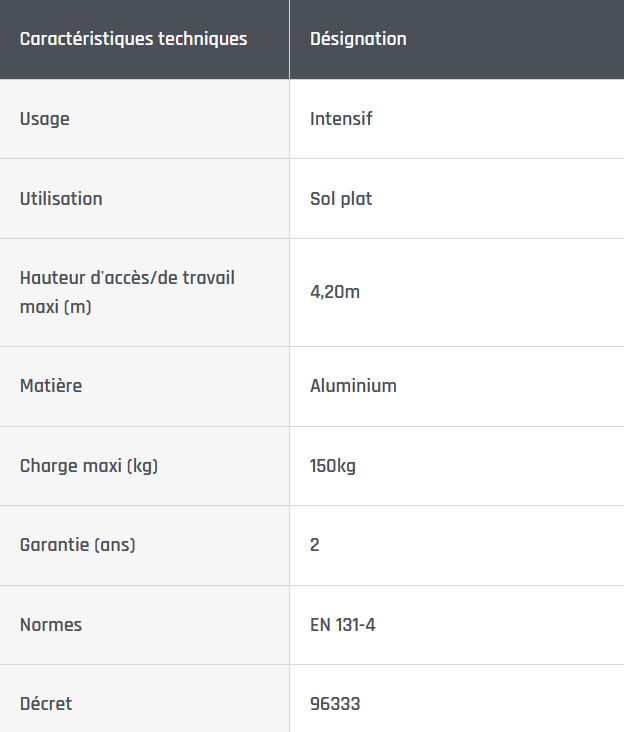Click the 'Charge maxi (kg)' label
The image size is (624, 732).
click(89, 466)
